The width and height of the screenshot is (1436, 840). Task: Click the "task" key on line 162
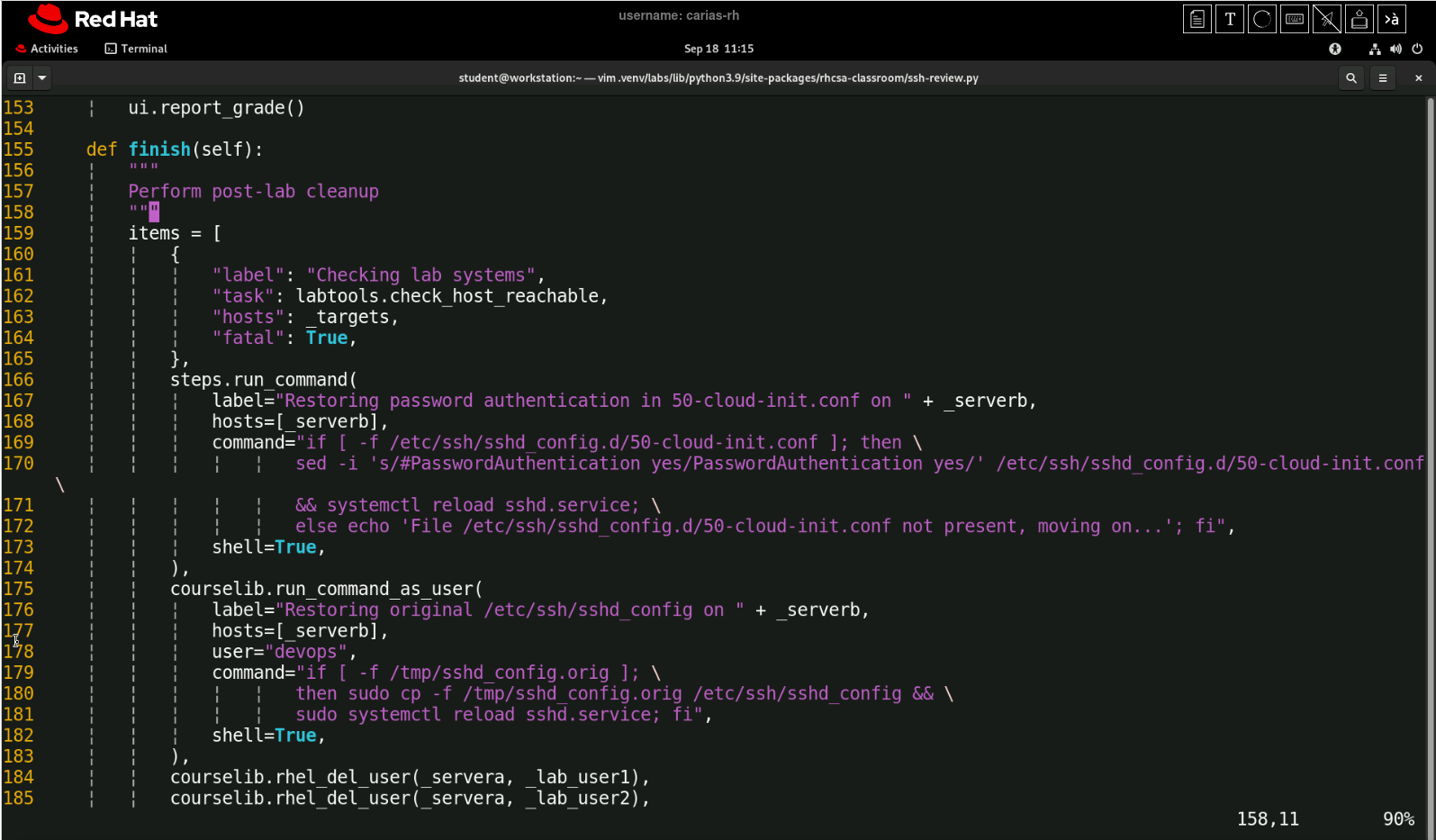point(243,296)
